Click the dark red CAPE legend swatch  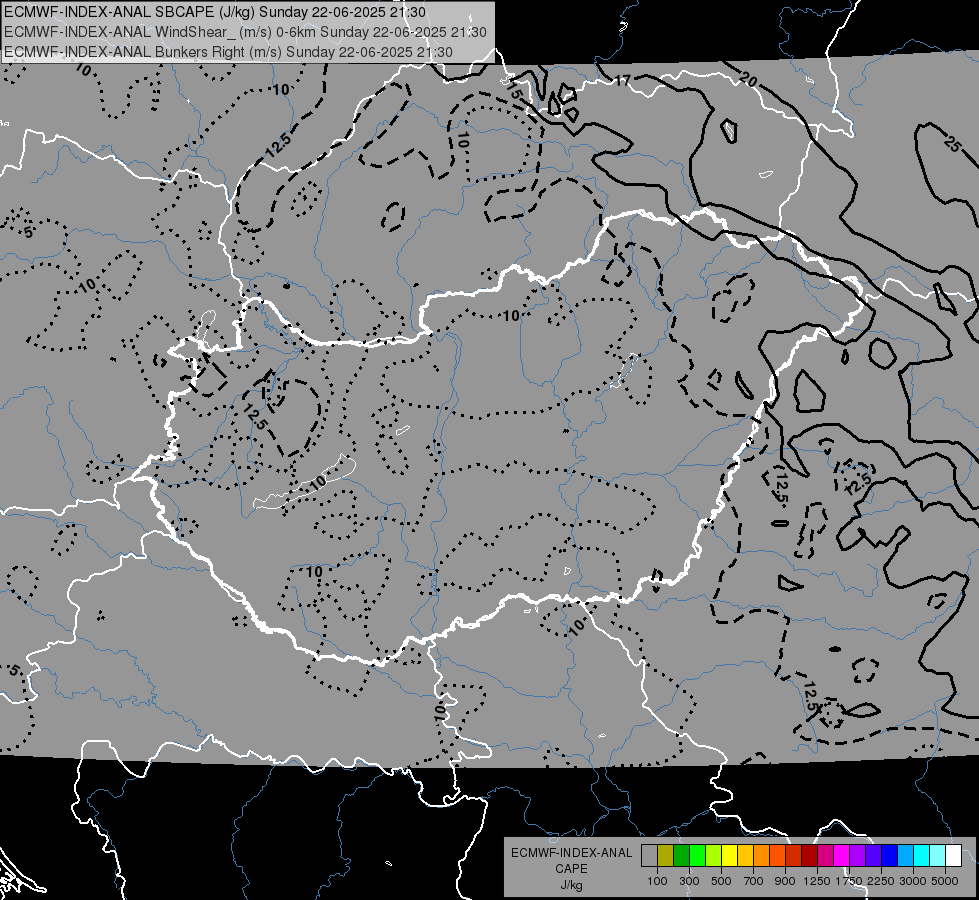[810, 855]
